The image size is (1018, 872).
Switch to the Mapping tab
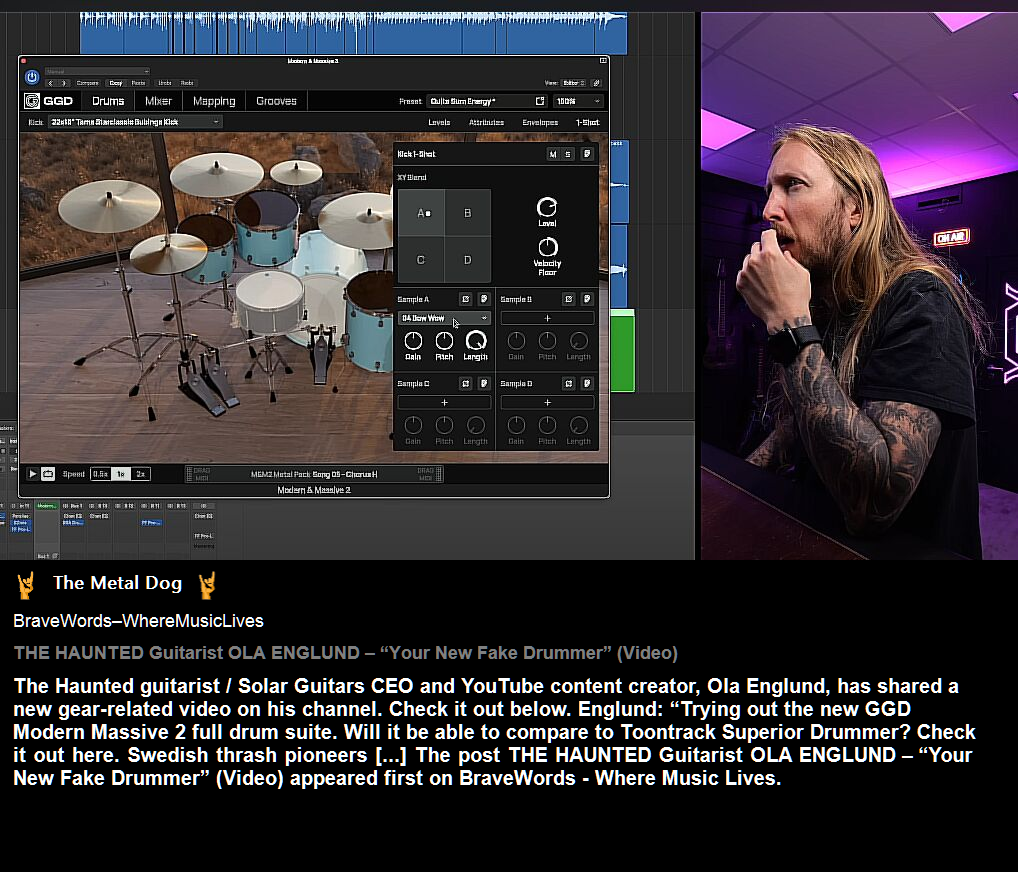[x=214, y=101]
